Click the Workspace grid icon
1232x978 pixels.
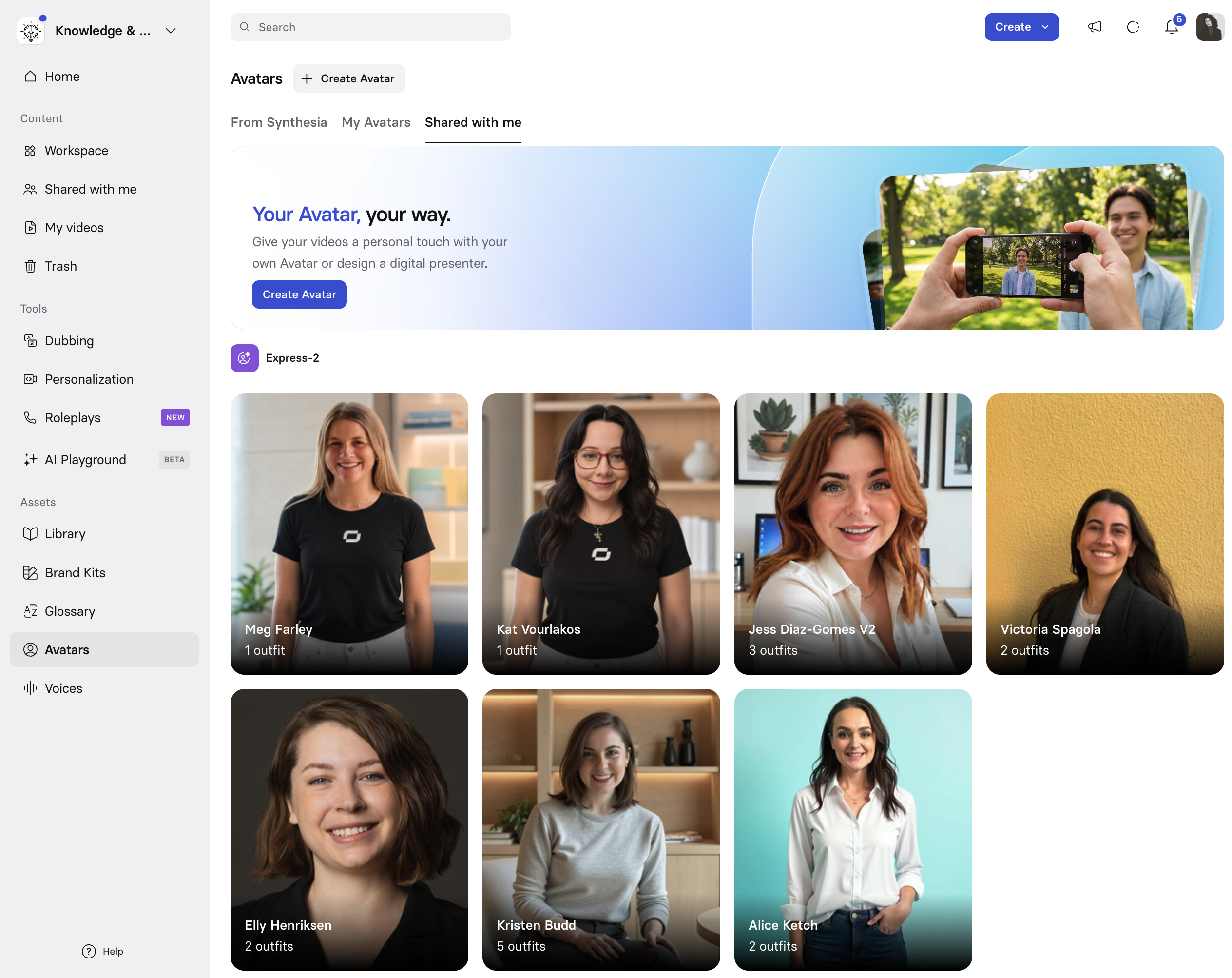coord(30,151)
